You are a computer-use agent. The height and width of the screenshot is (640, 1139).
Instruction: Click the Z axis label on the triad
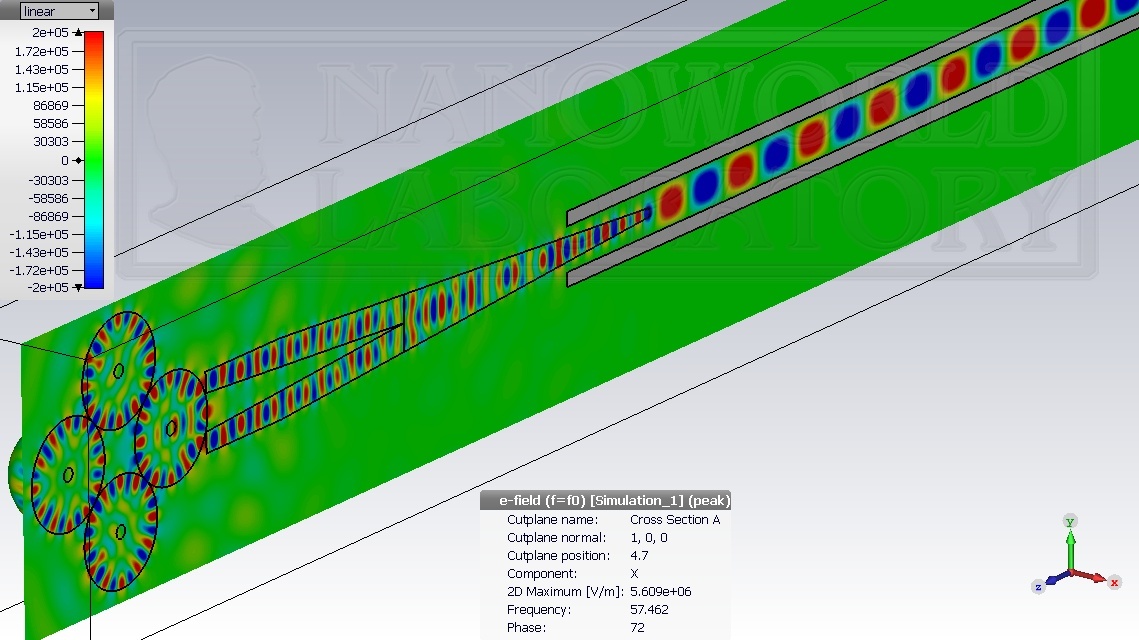(1038, 587)
